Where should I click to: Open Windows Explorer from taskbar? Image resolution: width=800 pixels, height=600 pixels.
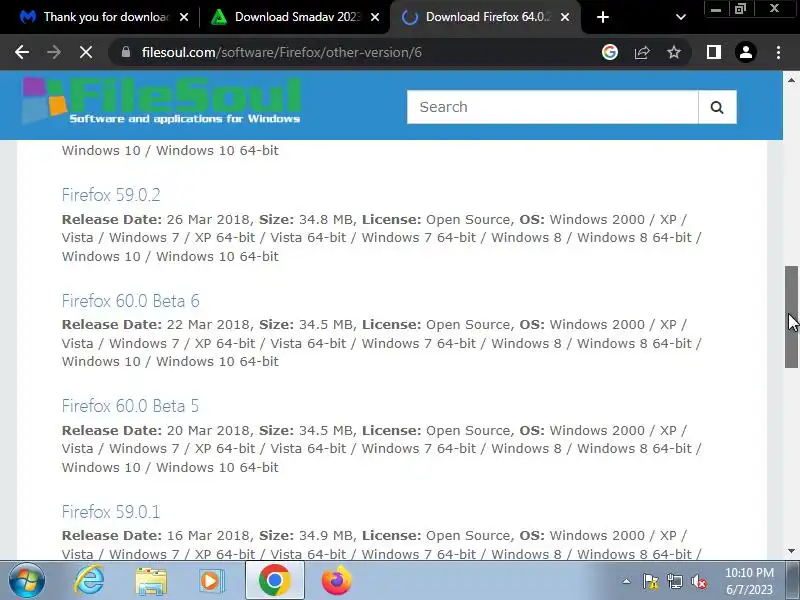pos(151,581)
